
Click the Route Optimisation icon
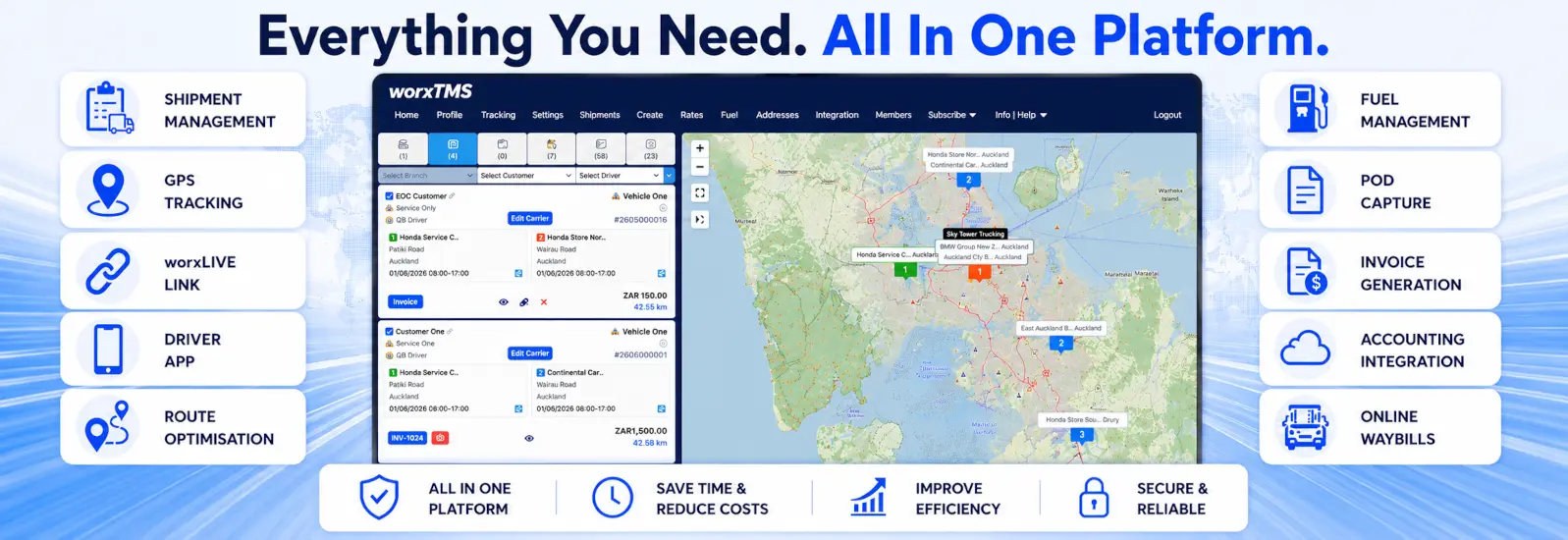108,426
